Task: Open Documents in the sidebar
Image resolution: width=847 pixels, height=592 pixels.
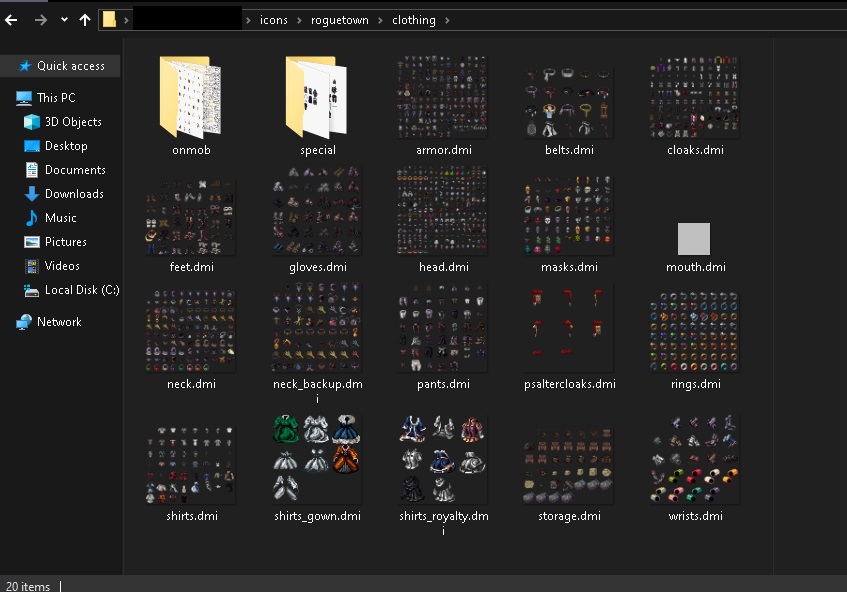Action: tap(65, 170)
